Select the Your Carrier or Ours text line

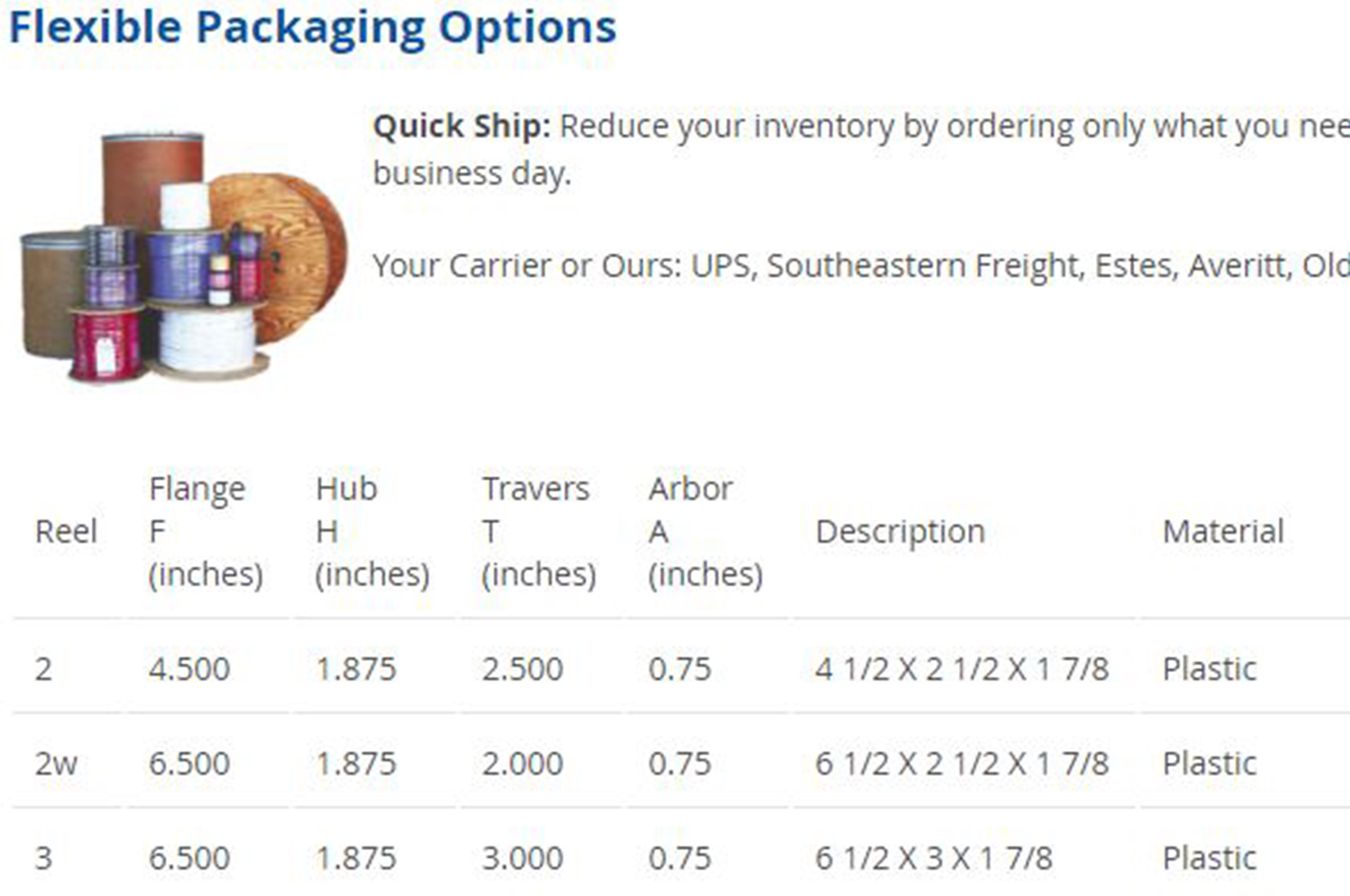[860, 266]
